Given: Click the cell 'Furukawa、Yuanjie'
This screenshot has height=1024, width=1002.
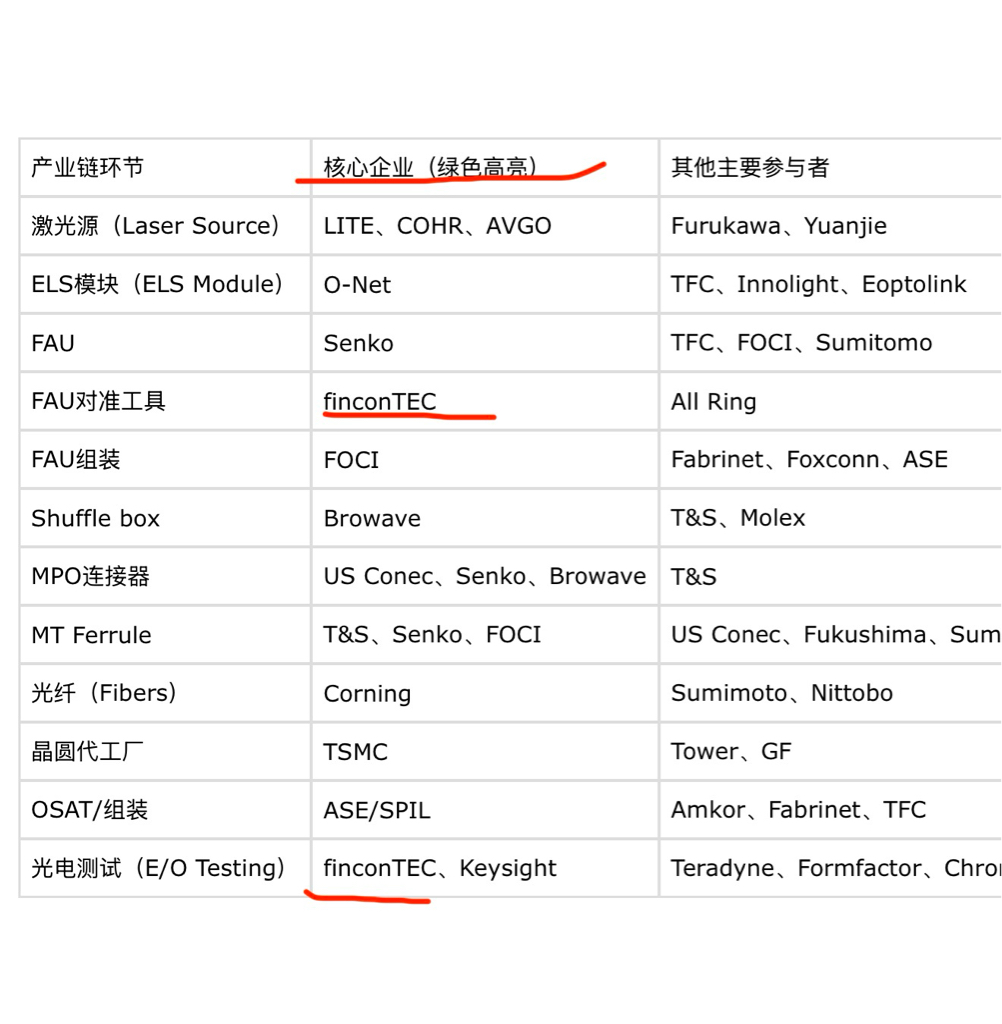Looking at the screenshot, I should point(831,225).
